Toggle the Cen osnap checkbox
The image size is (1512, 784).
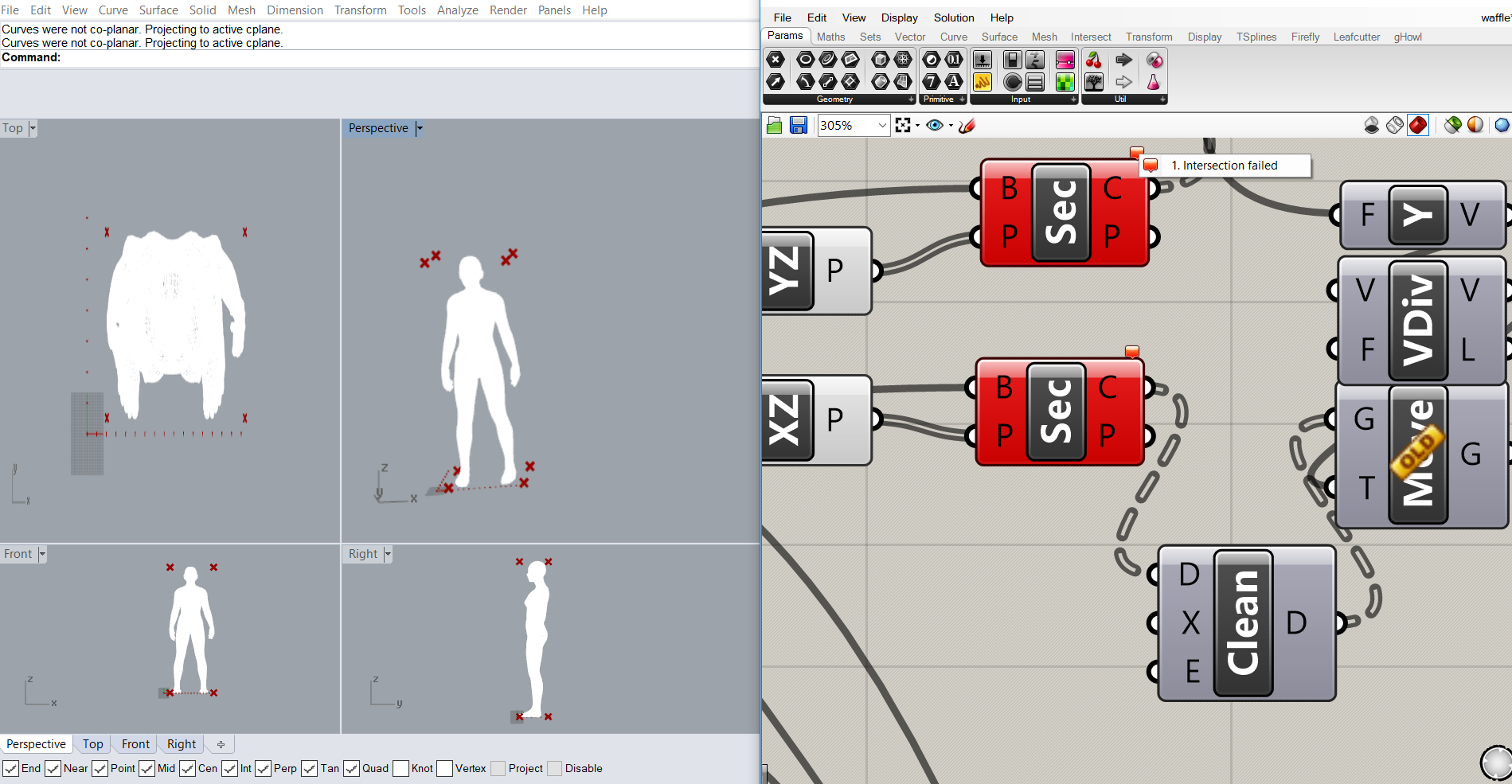(x=188, y=768)
